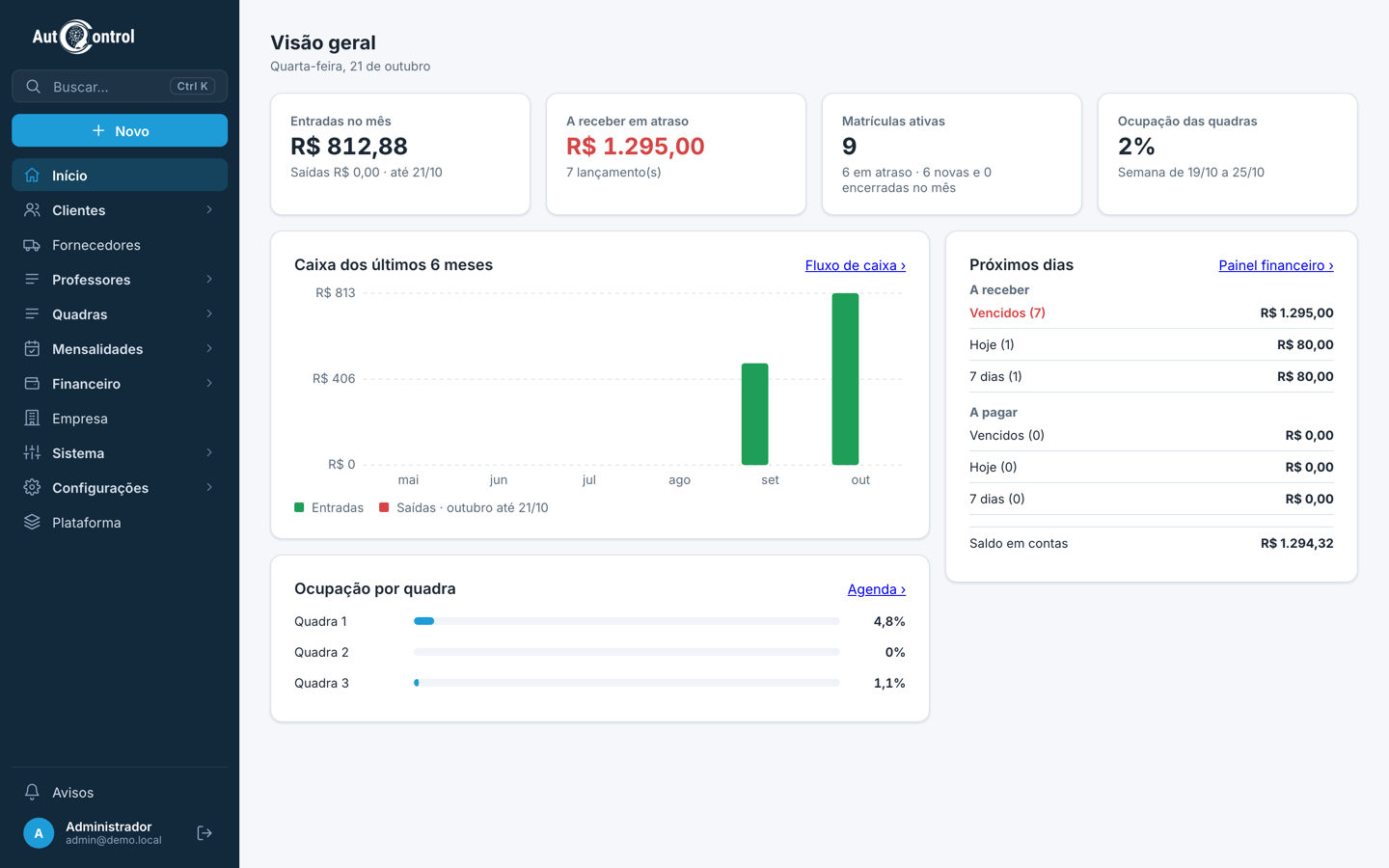
Task: Focus the Buscar search field
Action: click(120, 87)
